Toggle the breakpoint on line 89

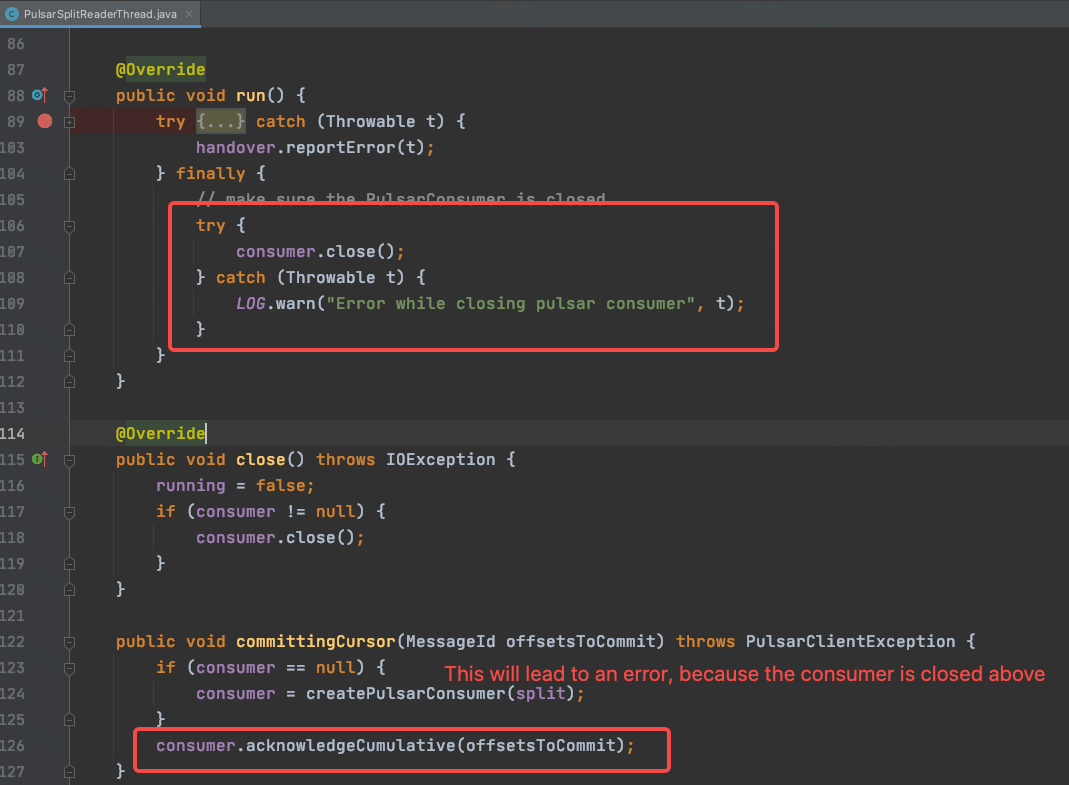pos(45,121)
